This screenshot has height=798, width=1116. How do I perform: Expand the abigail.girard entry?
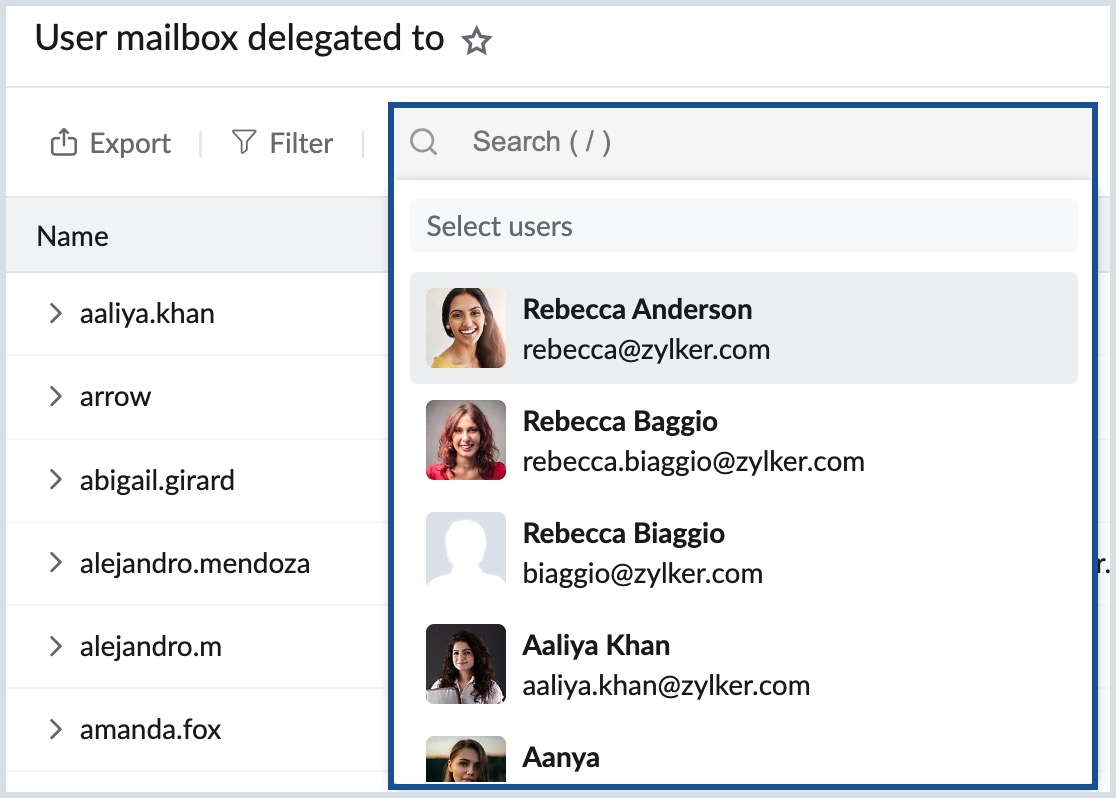pyautogui.click(x=56, y=480)
